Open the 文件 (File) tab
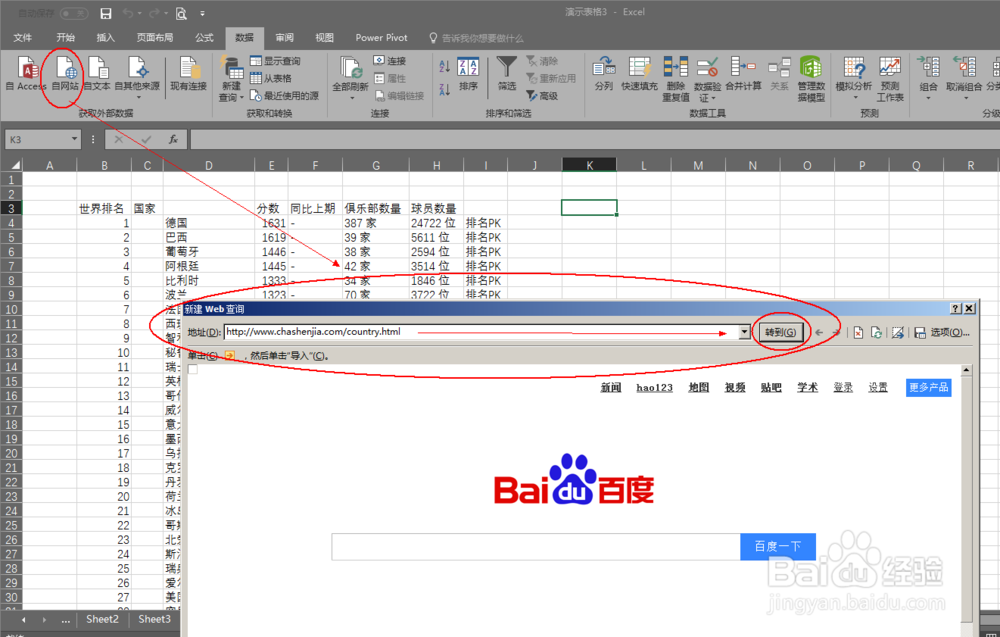 23,38
